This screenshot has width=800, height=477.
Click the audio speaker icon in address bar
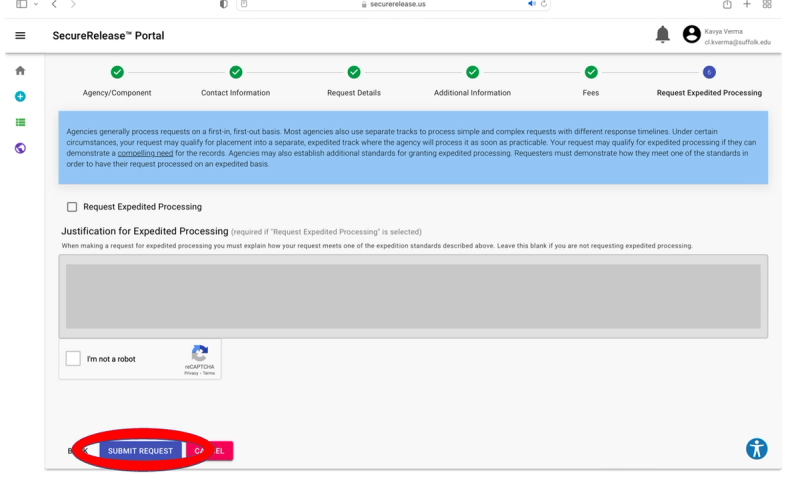532,4
